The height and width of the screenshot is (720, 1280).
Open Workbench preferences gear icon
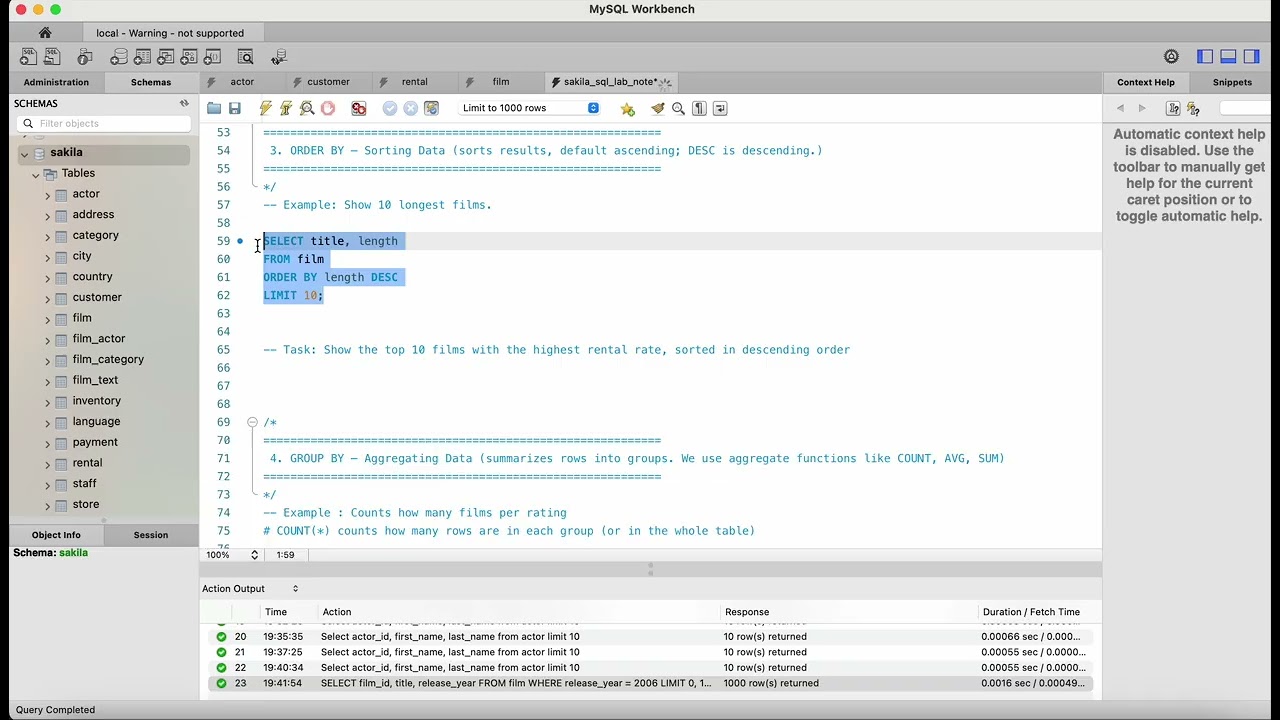[1171, 57]
